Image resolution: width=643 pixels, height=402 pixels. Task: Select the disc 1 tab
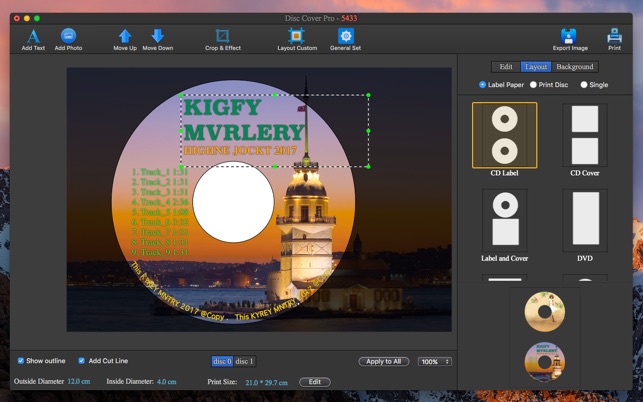[x=244, y=361]
